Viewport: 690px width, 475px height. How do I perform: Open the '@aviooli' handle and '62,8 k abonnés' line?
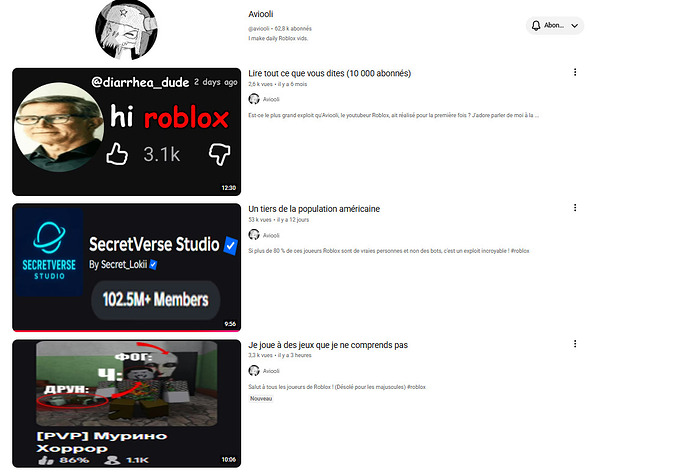click(280, 29)
